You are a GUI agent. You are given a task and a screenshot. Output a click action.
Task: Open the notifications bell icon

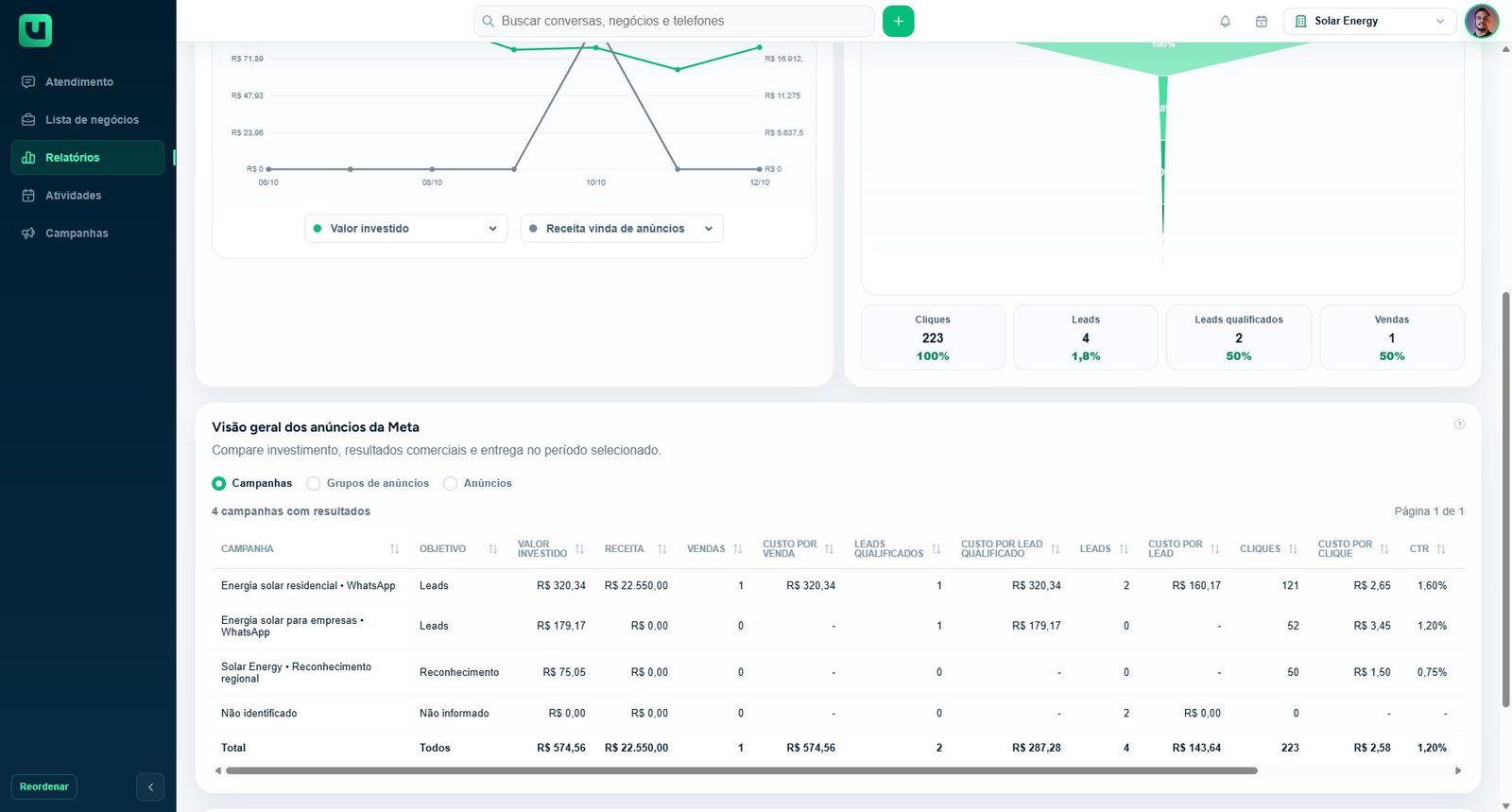pos(1225,21)
